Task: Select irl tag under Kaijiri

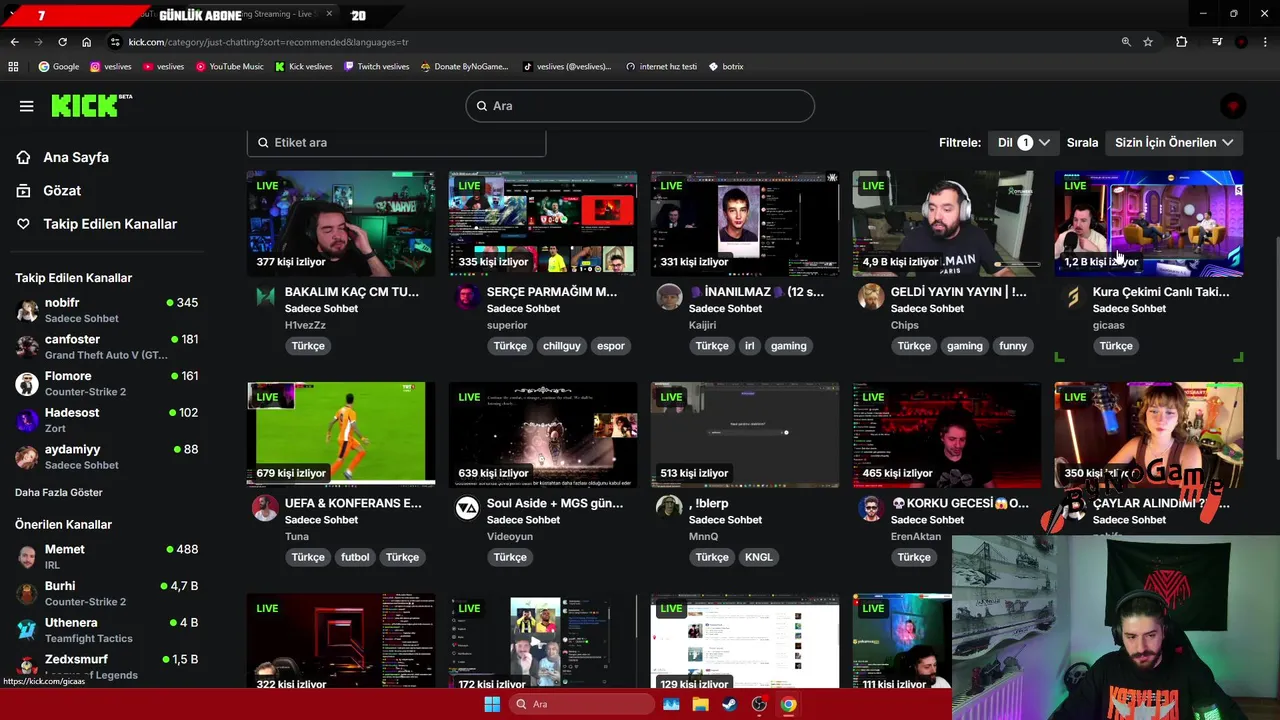Action: click(x=749, y=346)
